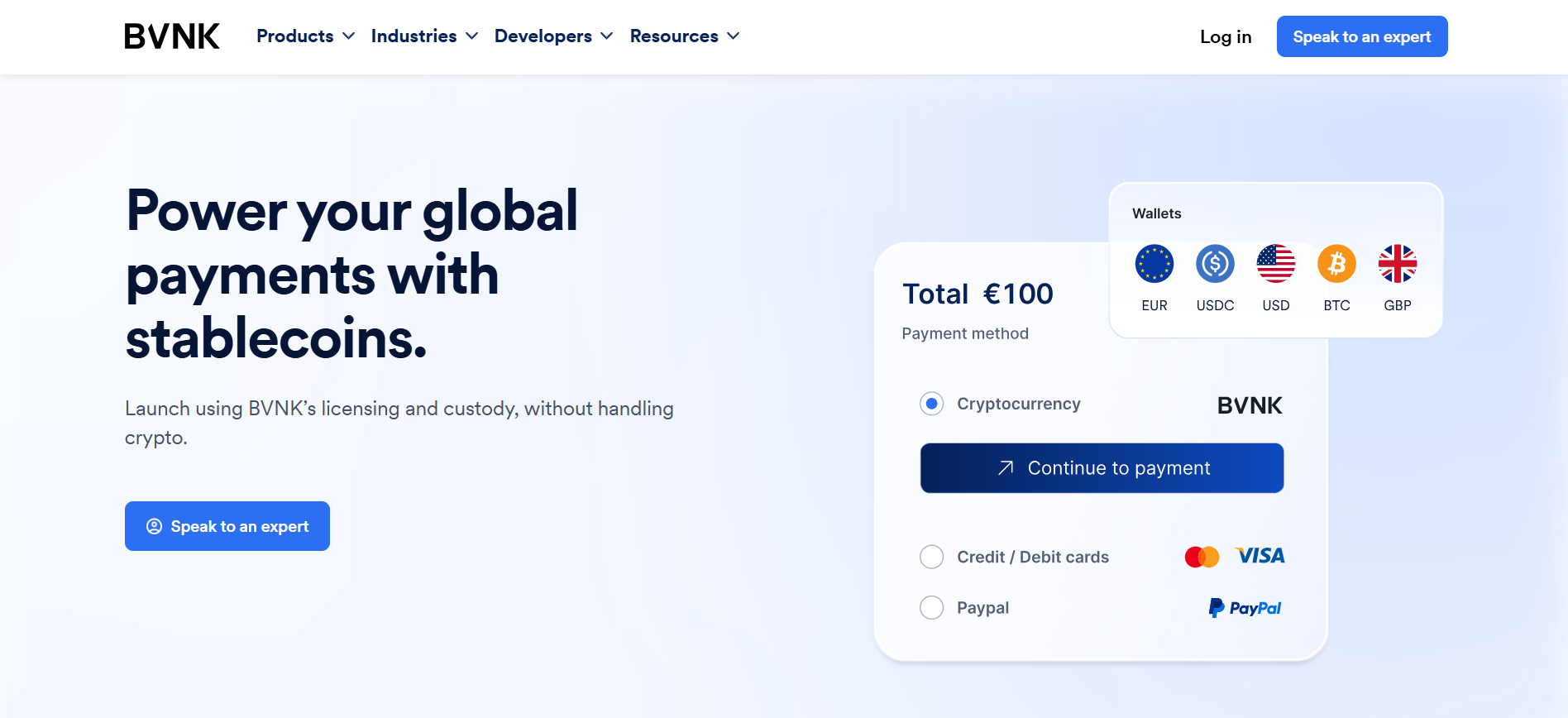1568x718 pixels.
Task: Open the Developers menu
Action: (553, 36)
